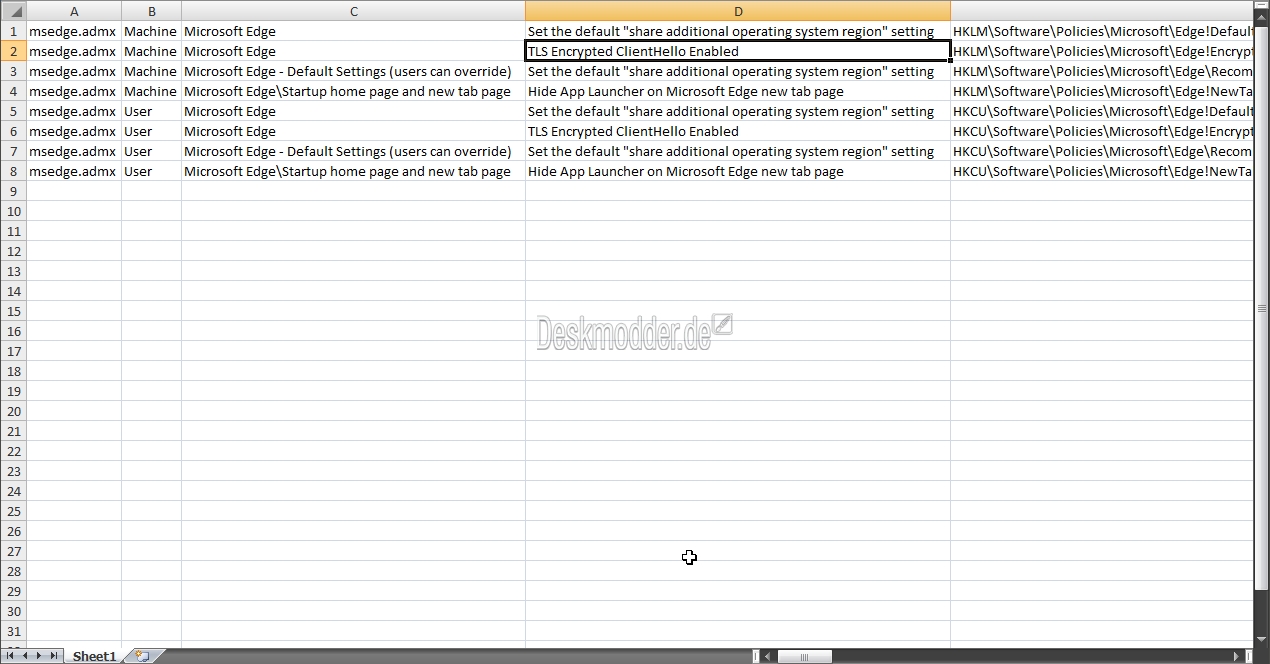Screen dimensions: 1270x664
Task: Click row 4 Hide App Launcher cell
Action: point(738,91)
